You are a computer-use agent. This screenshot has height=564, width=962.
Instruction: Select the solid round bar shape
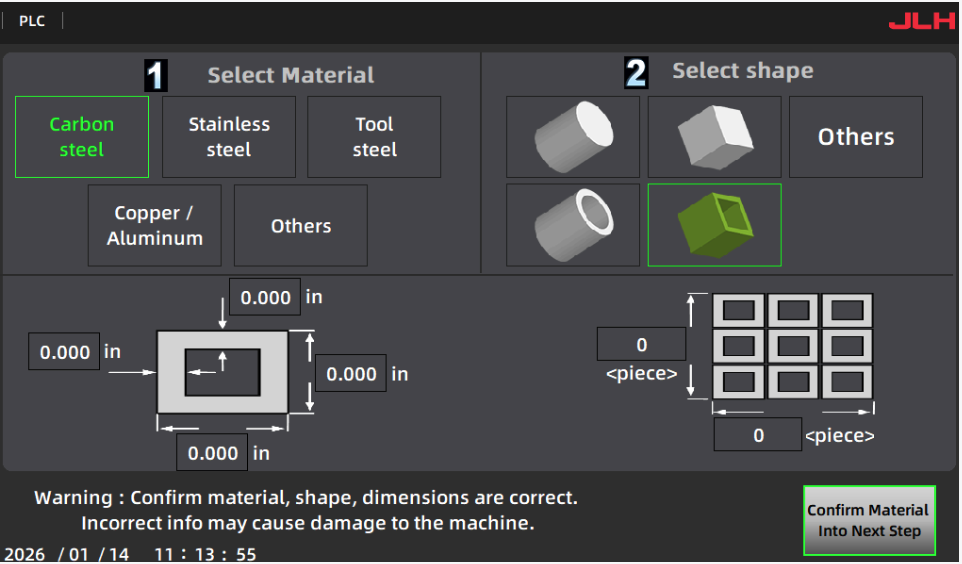pos(573,137)
